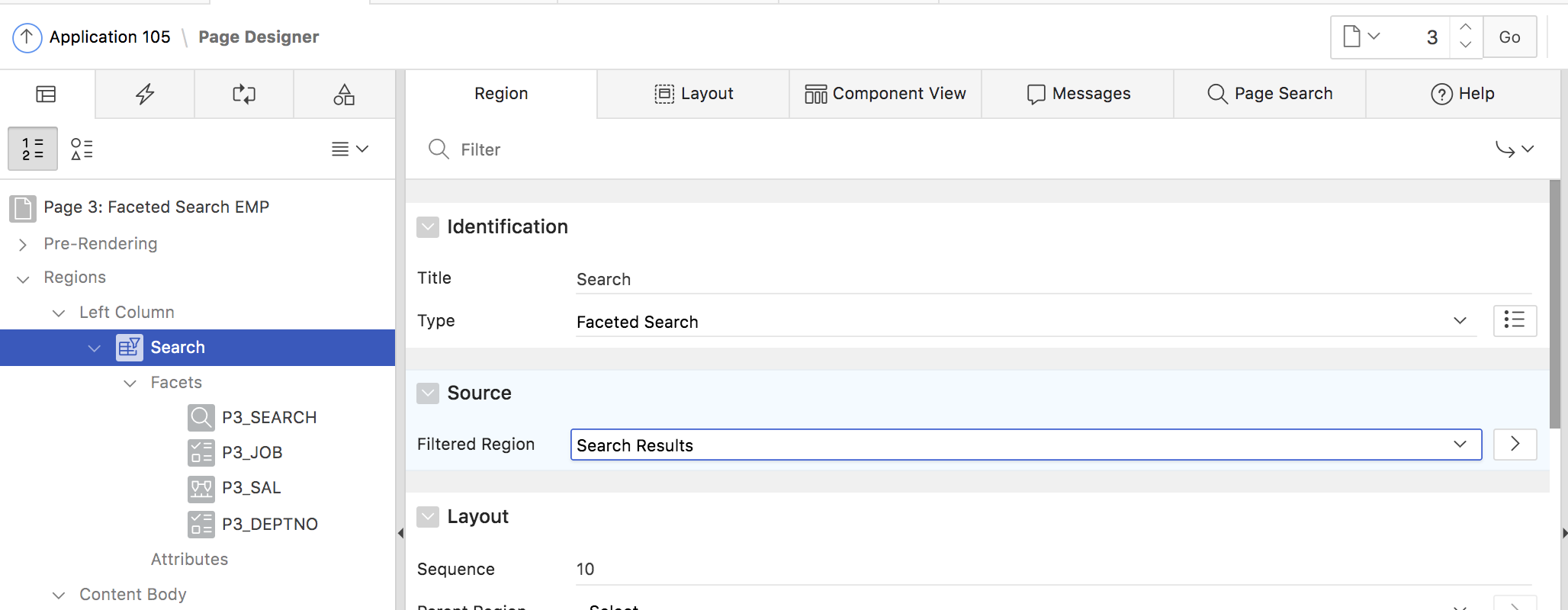Open the rendering tree options menu
This screenshot has width=1568, height=610.
350,149
